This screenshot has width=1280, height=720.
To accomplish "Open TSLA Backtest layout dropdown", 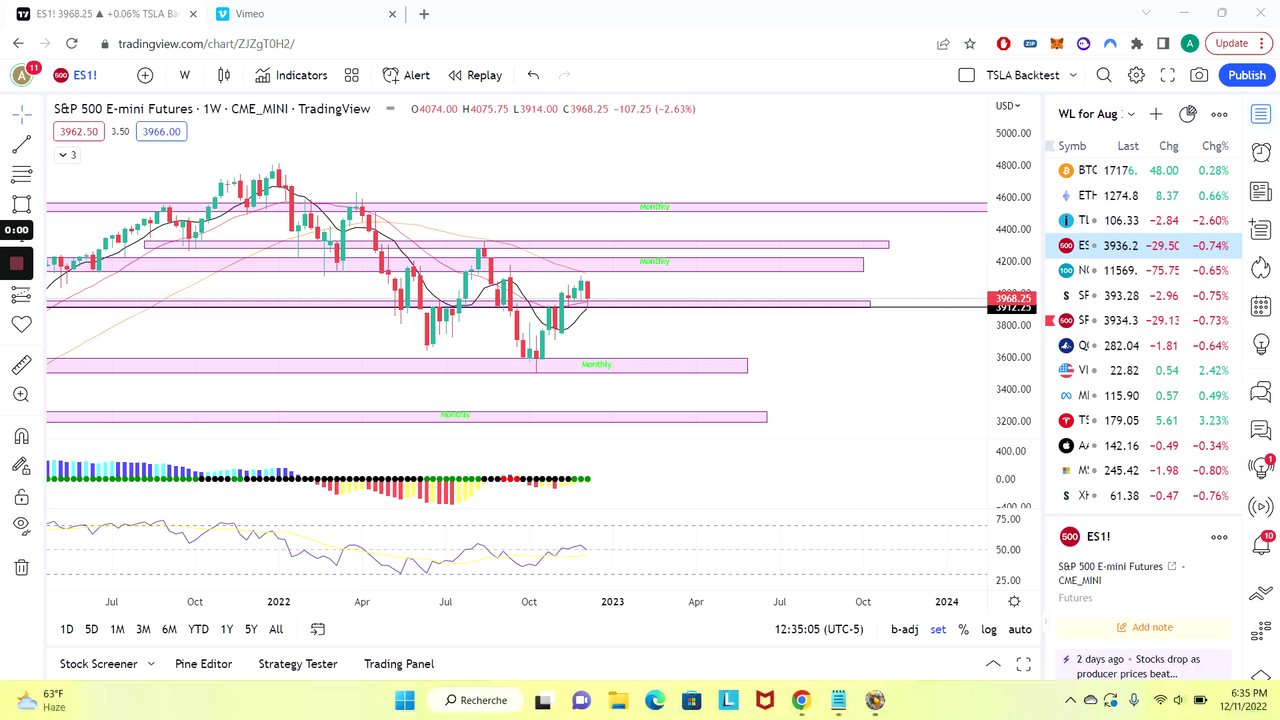I will (x=1032, y=75).
